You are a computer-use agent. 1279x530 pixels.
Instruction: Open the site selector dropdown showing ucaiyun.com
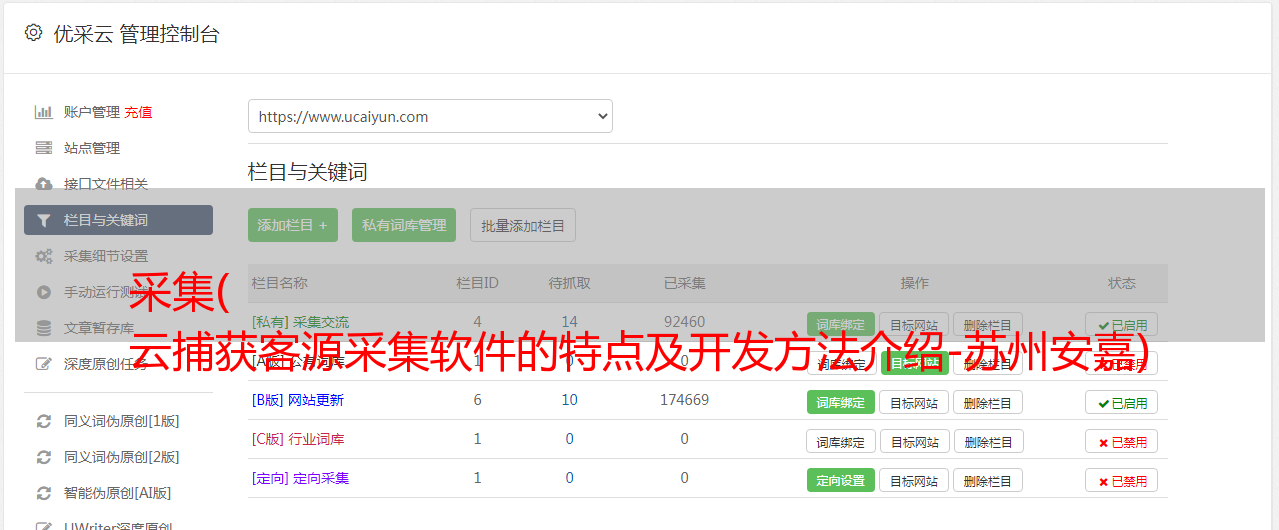[x=430, y=116]
